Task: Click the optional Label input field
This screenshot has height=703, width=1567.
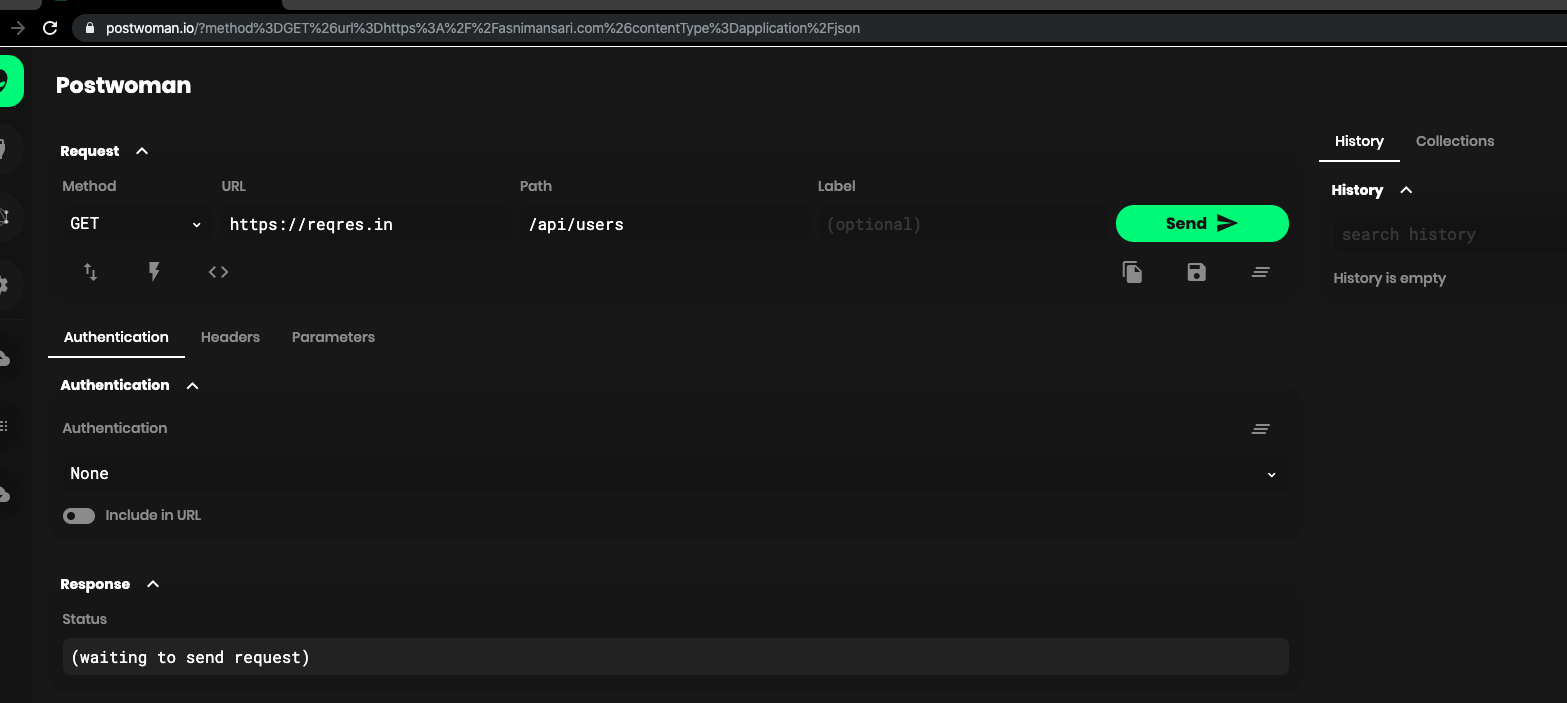Action: pyautogui.click(x=961, y=224)
